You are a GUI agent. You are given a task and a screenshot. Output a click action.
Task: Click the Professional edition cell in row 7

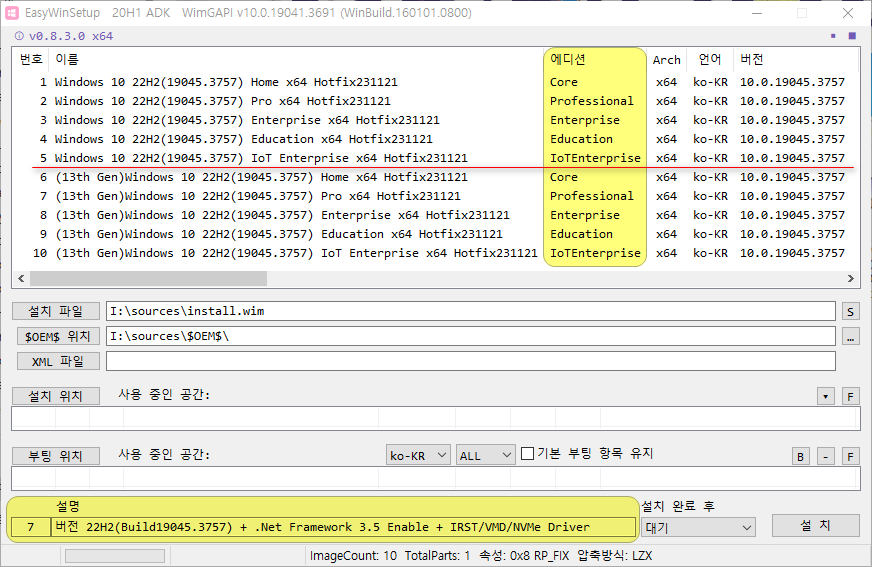pyautogui.click(x=592, y=196)
